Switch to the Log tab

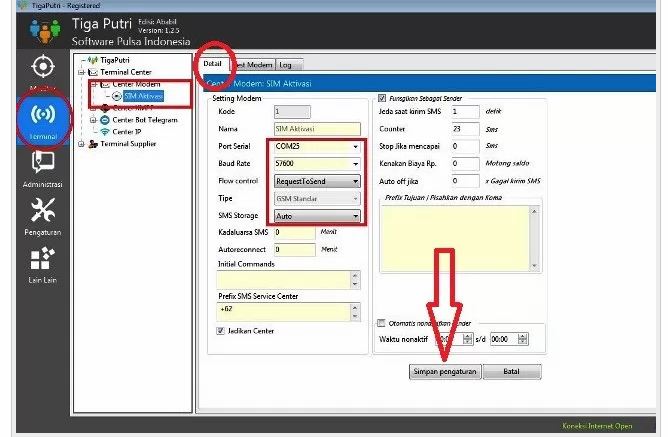(289, 65)
